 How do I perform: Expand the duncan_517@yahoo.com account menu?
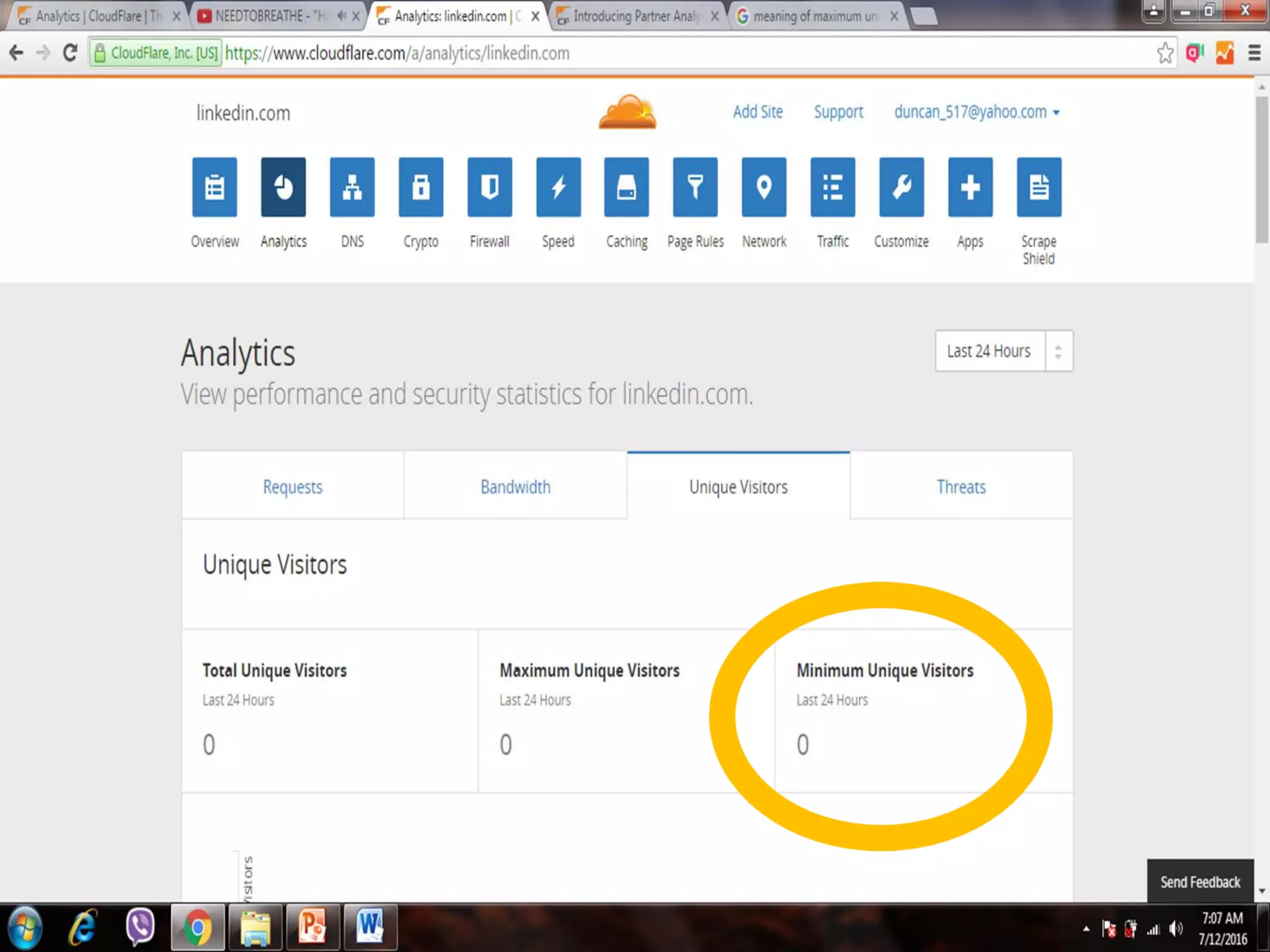[x=976, y=112]
